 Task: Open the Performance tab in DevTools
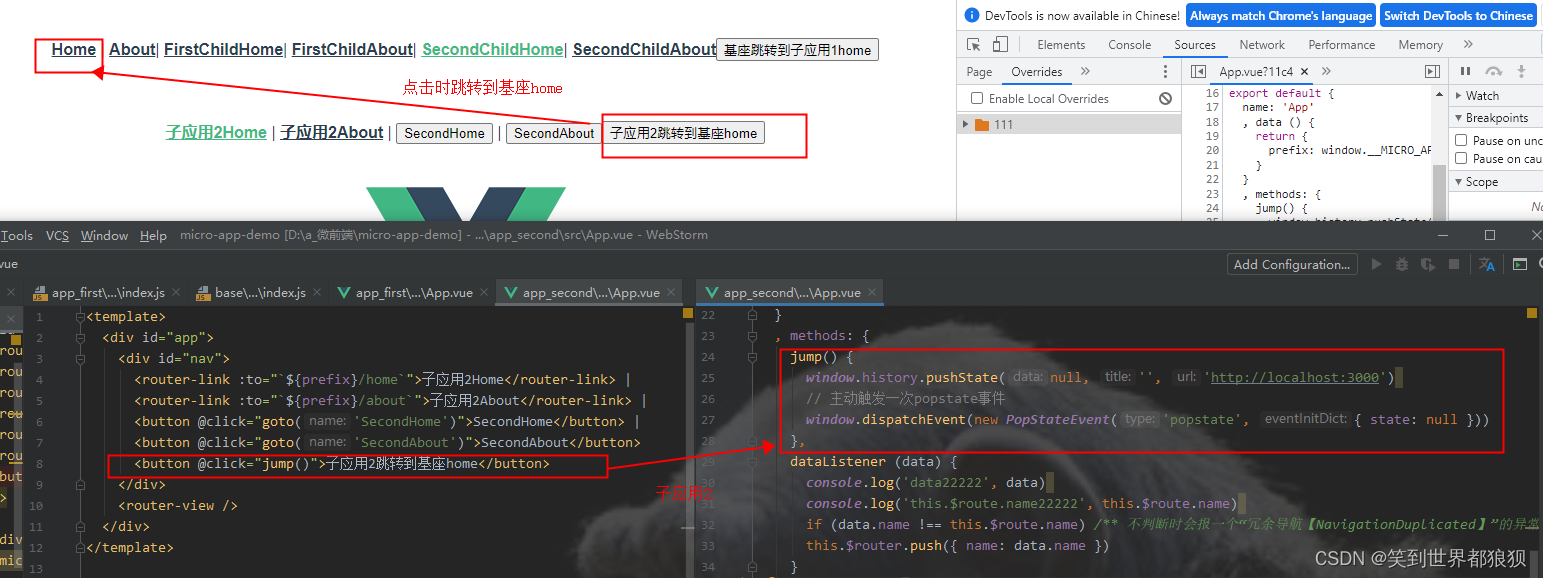[1341, 45]
